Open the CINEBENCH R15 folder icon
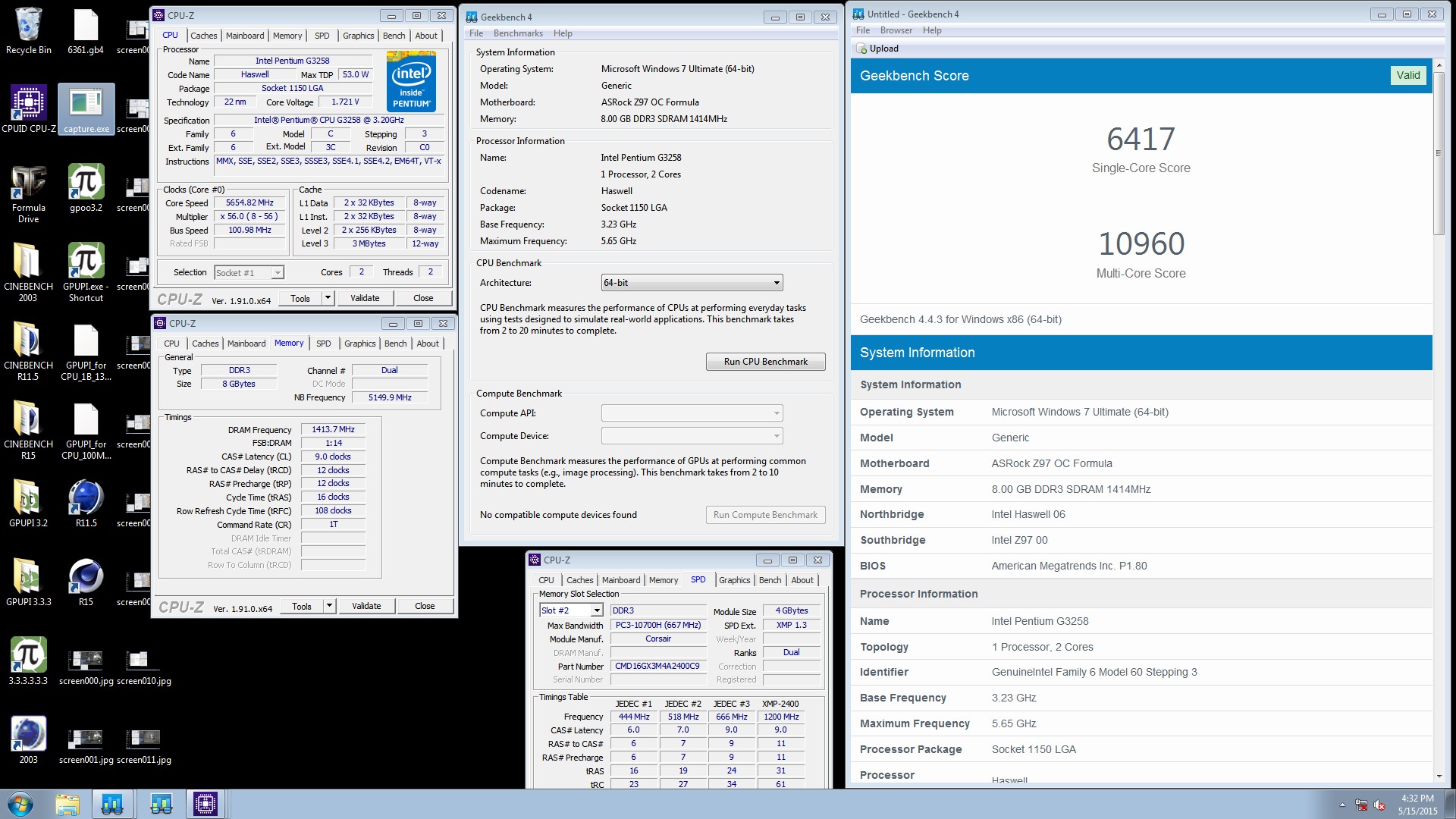 coord(28,431)
